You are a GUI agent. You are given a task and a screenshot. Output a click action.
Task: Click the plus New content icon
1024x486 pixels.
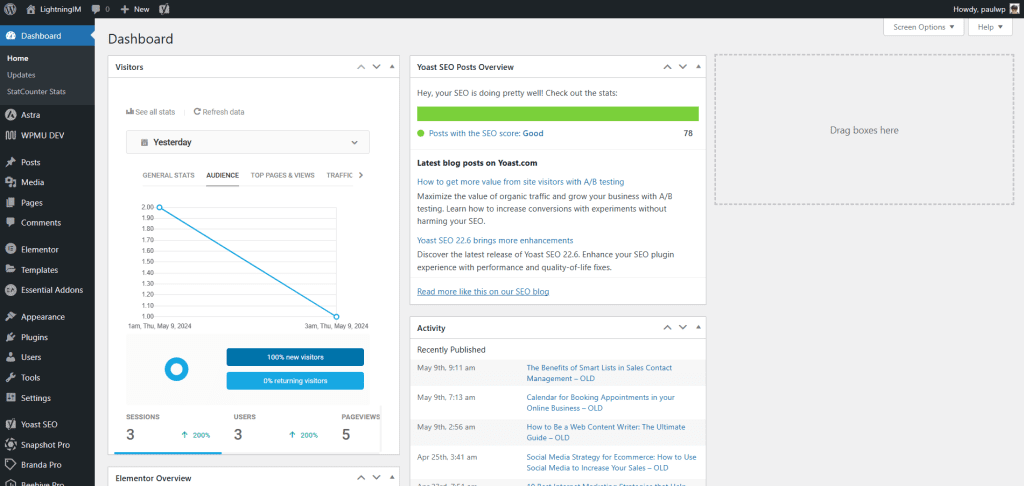click(x=125, y=9)
